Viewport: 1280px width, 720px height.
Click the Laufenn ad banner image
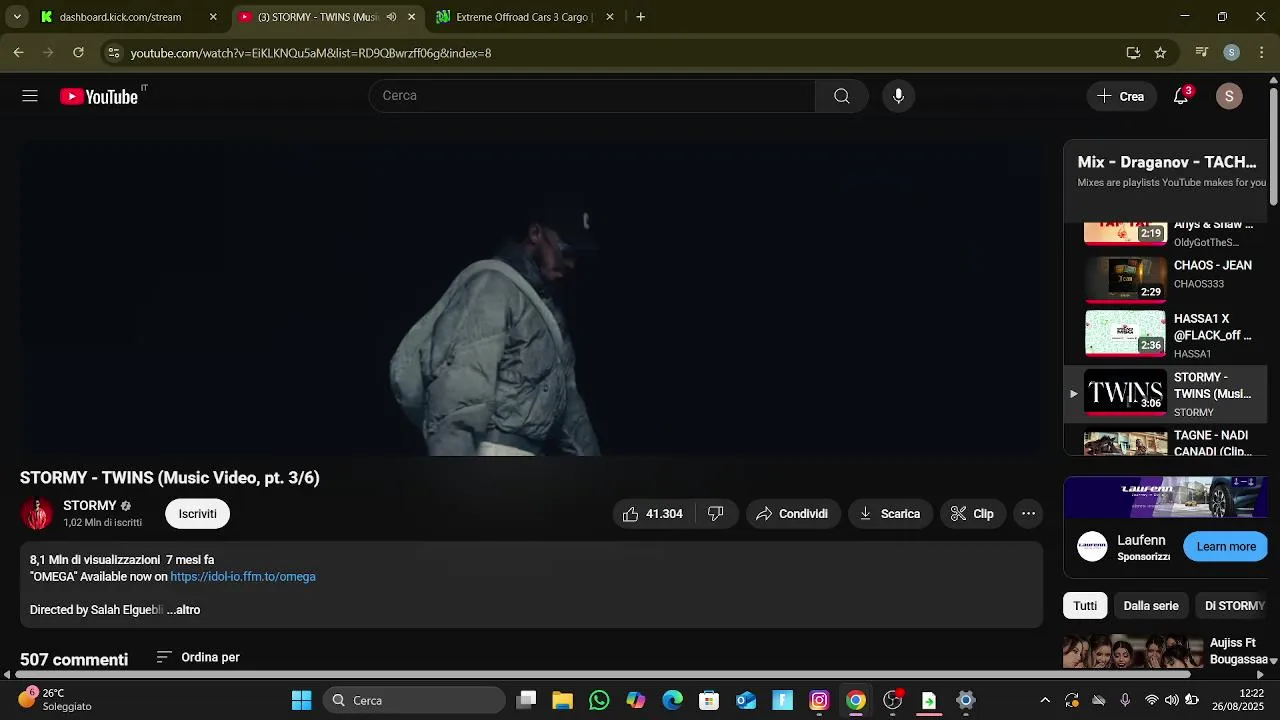[x=1166, y=498]
